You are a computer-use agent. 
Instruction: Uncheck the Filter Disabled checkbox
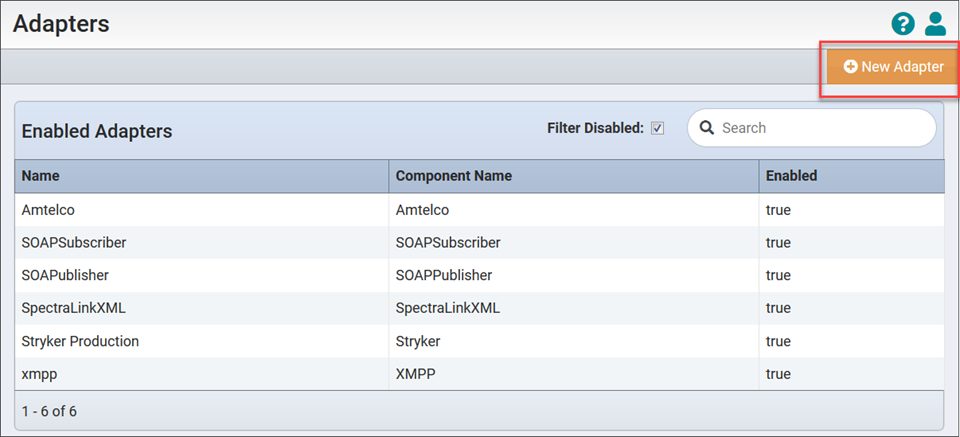point(657,128)
